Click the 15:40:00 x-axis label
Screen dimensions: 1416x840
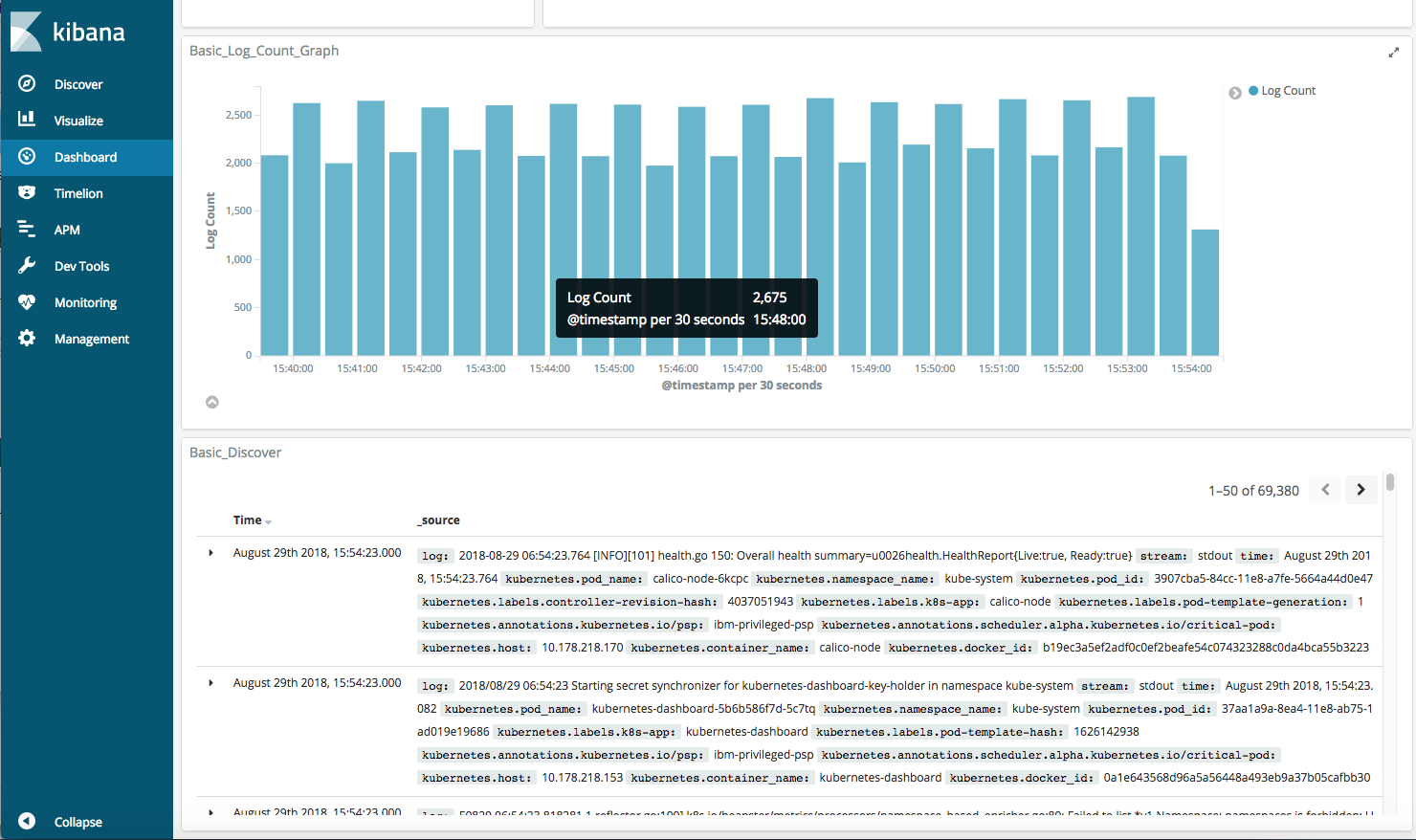[293, 368]
